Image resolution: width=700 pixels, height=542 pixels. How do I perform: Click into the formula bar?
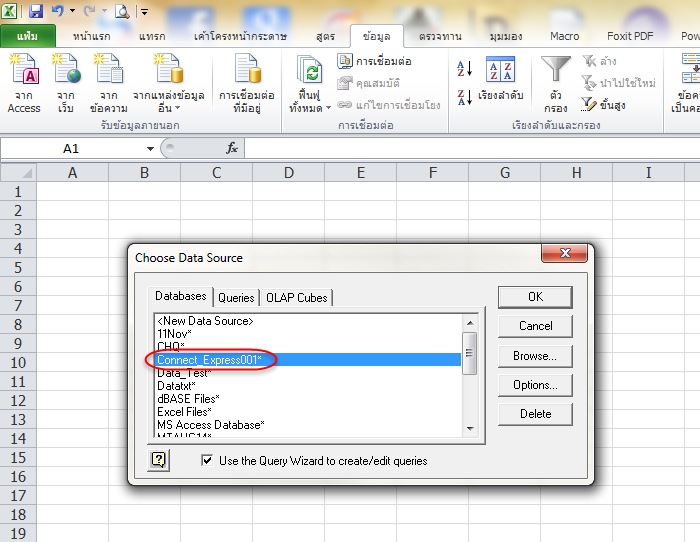click(x=471, y=148)
